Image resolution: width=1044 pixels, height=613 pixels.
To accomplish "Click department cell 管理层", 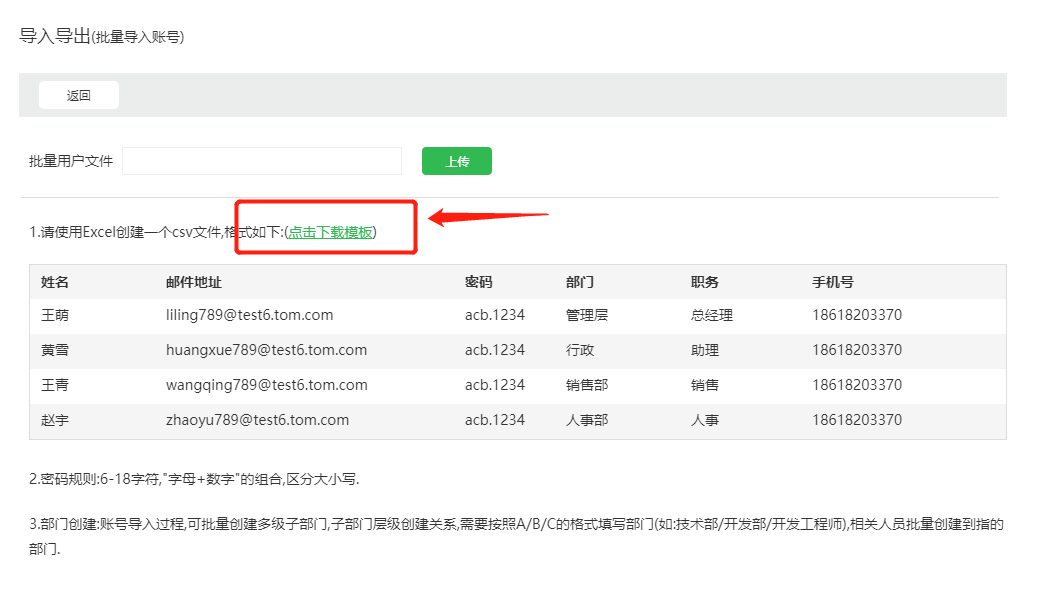I will 587,315.
